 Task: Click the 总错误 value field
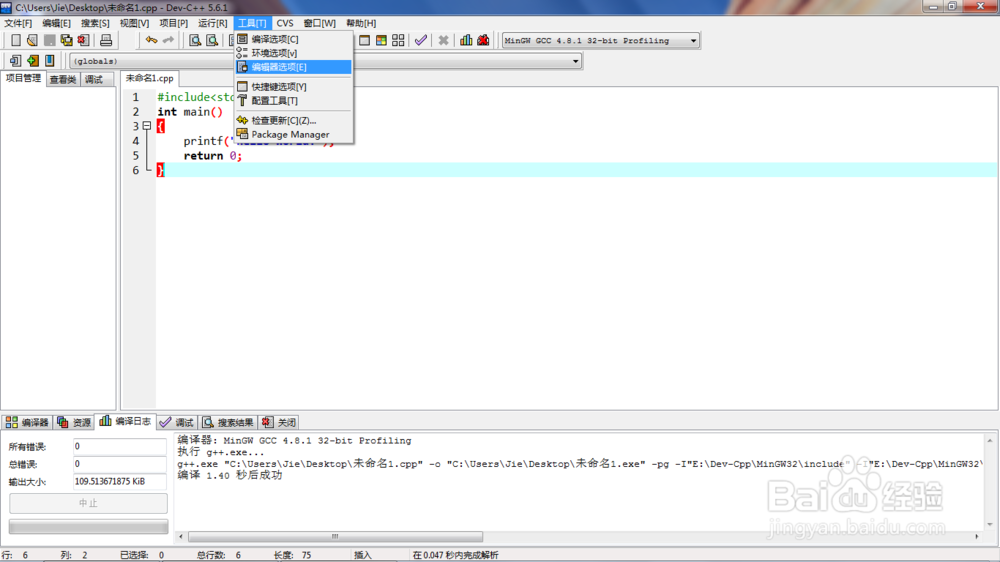pos(119,464)
